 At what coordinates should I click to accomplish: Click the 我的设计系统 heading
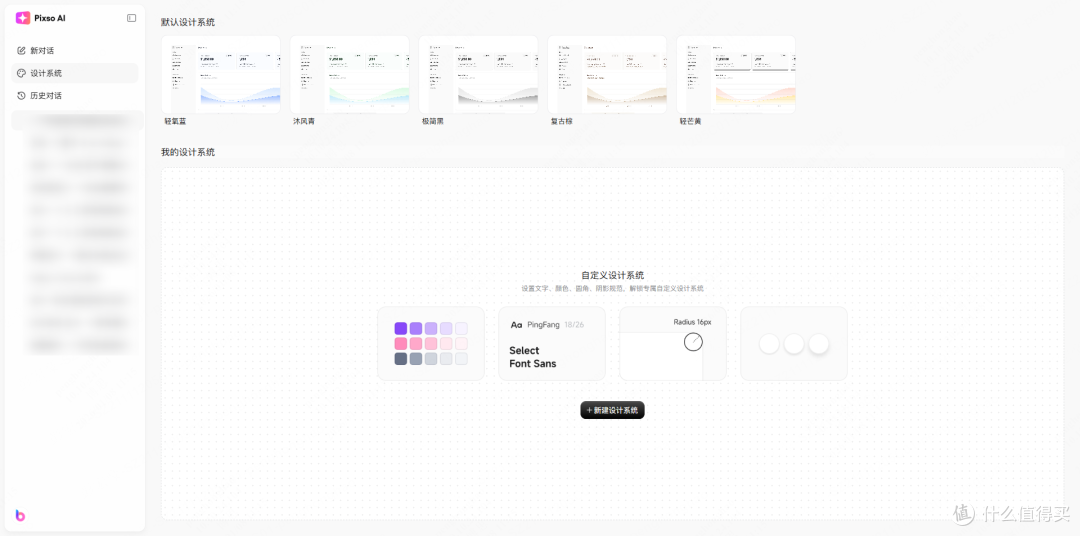[188, 152]
